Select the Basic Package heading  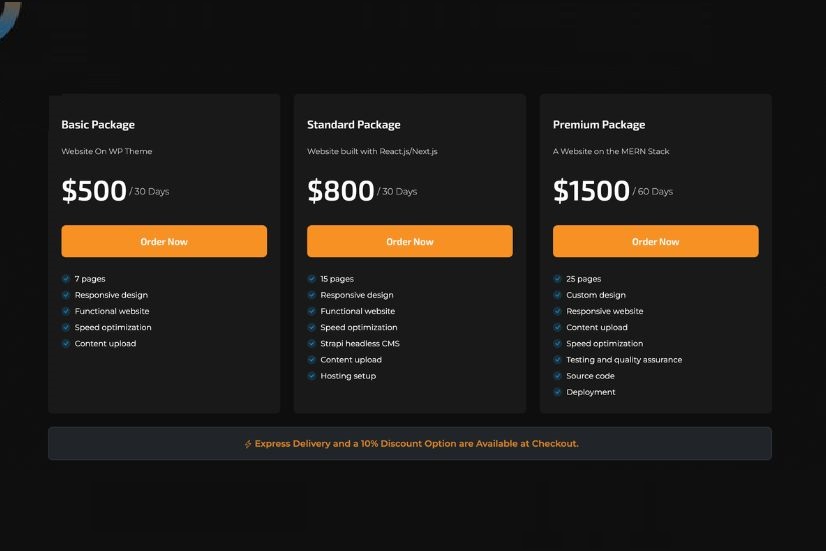(98, 125)
